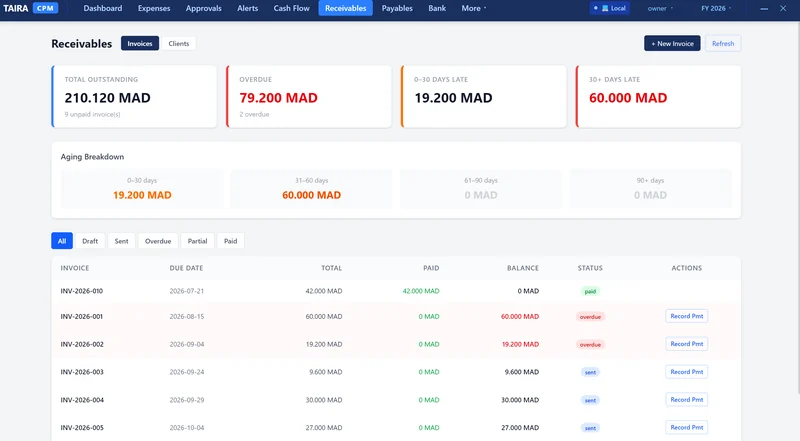Switch to the Clients view
The width and height of the screenshot is (800, 441).
click(x=179, y=43)
